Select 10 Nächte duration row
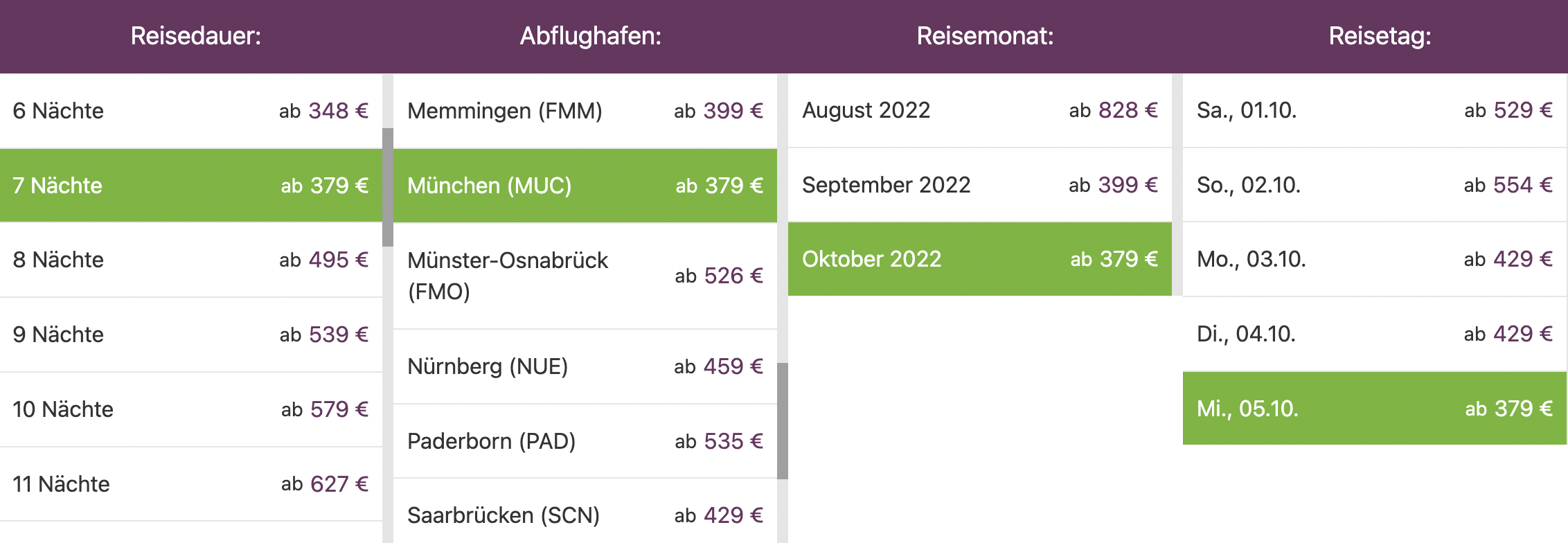1568x543 pixels. (191, 409)
